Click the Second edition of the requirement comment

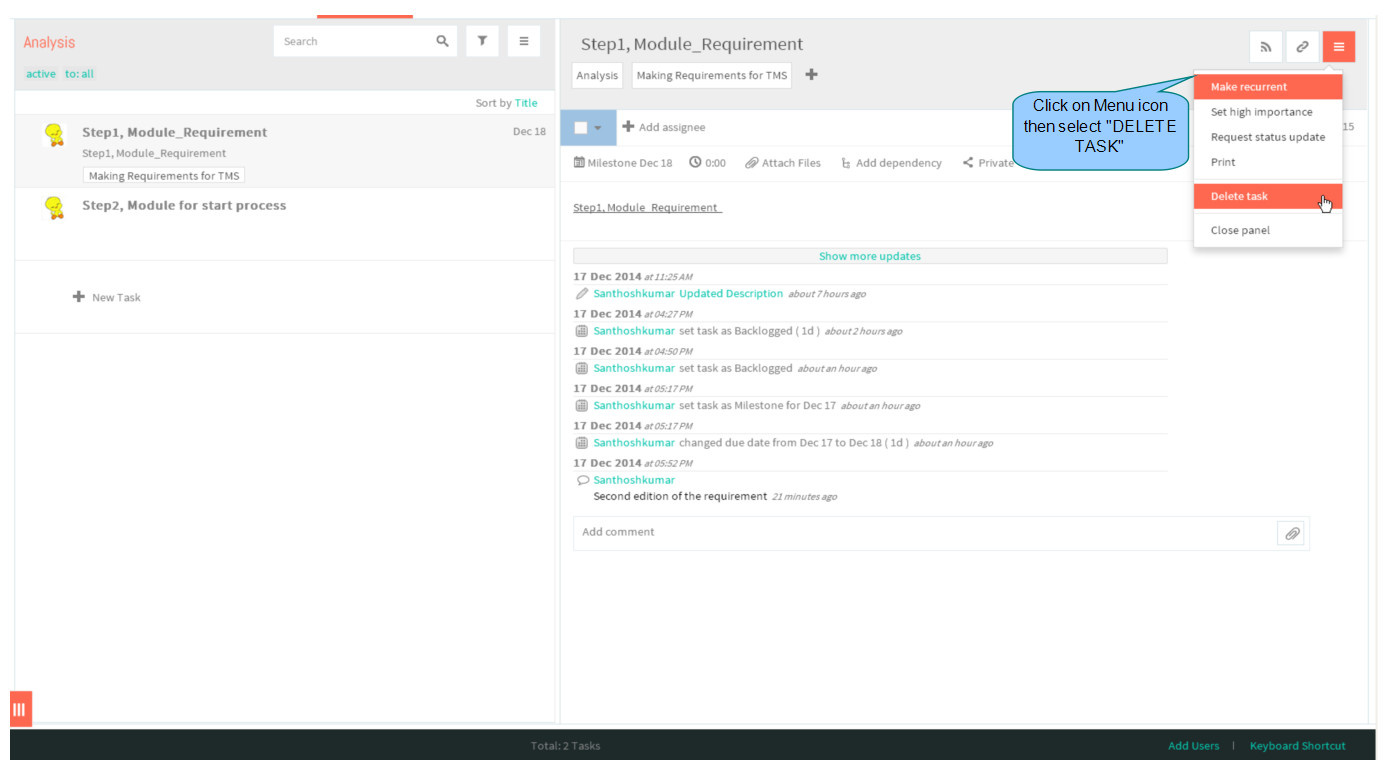pos(680,496)
